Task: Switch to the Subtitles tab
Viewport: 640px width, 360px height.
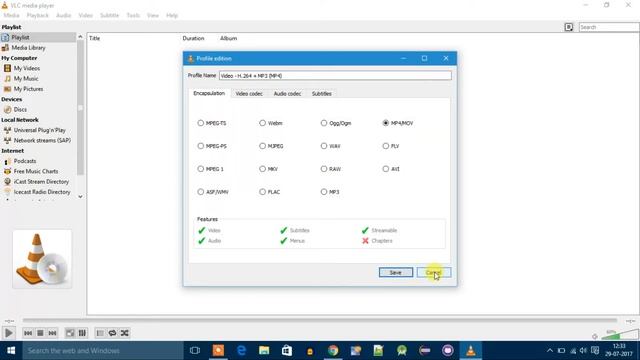Action: (x=322, y=94)
